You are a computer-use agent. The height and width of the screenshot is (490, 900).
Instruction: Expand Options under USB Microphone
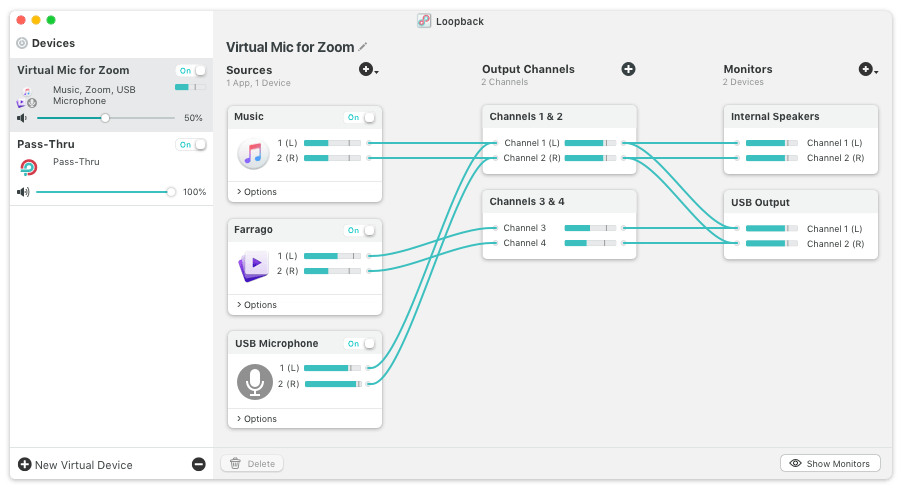pyautogui.click(x=256, y=419)
